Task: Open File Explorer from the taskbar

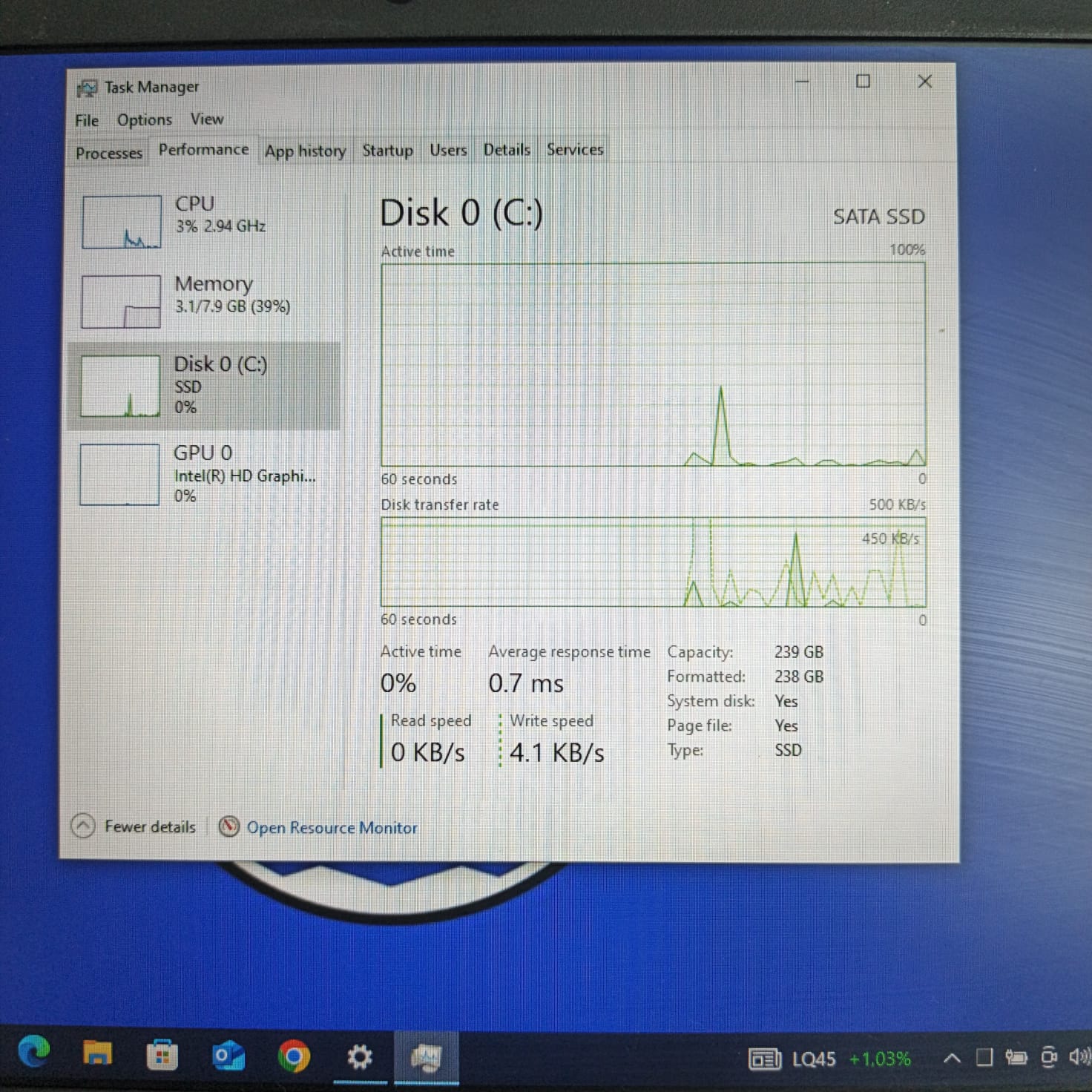Action: (x=97, y=1054)
